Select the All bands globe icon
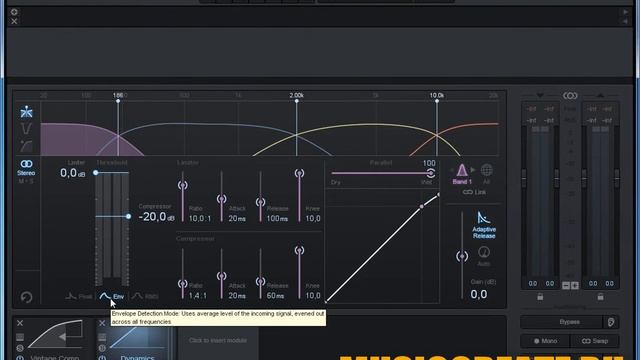This screenshot has height=360, width=640. [486, 173]
